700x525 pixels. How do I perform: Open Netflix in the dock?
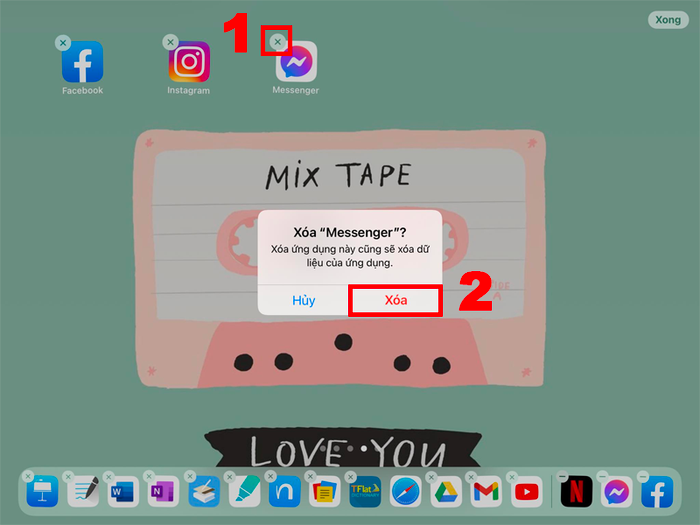[x=576, y=491]
